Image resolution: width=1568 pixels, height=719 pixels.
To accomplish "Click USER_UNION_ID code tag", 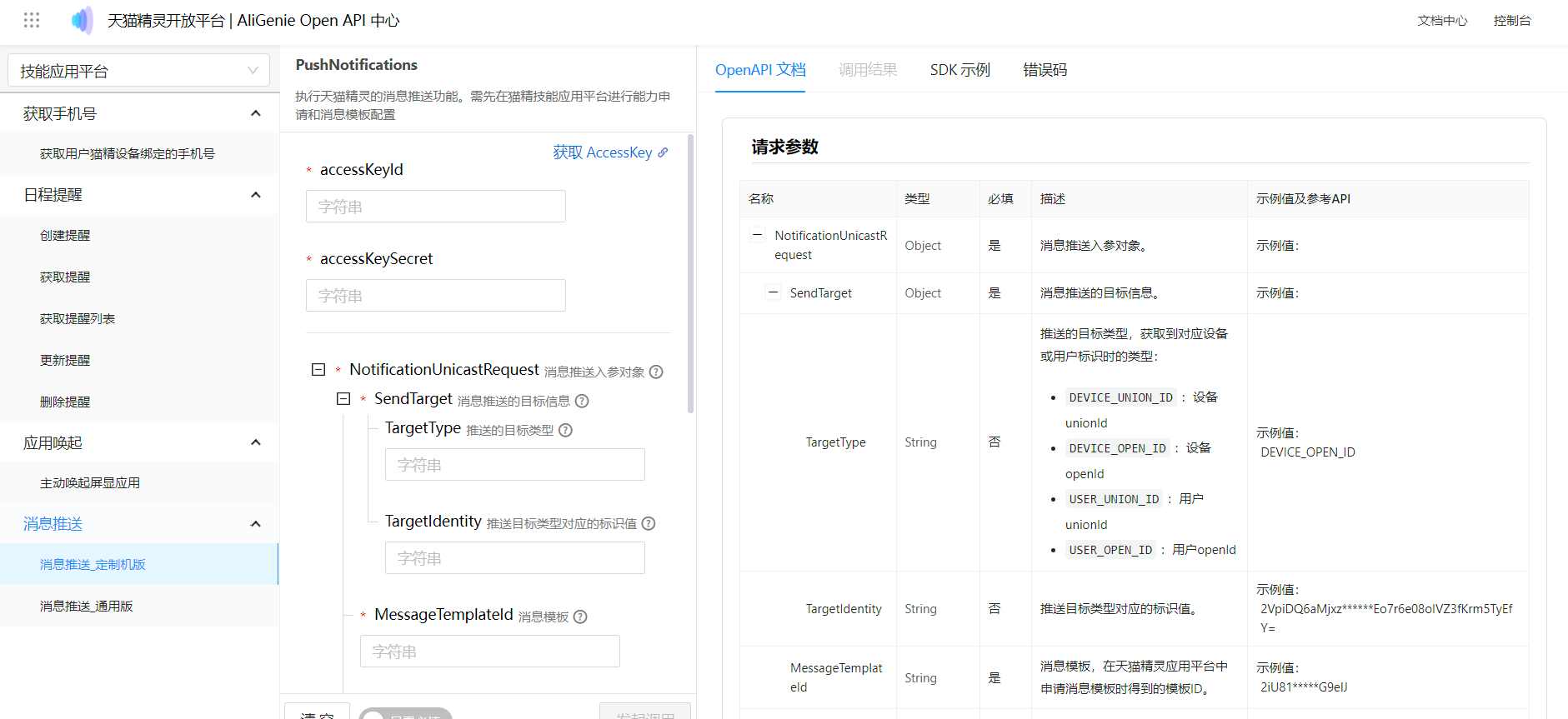I will pos(1114,499).
